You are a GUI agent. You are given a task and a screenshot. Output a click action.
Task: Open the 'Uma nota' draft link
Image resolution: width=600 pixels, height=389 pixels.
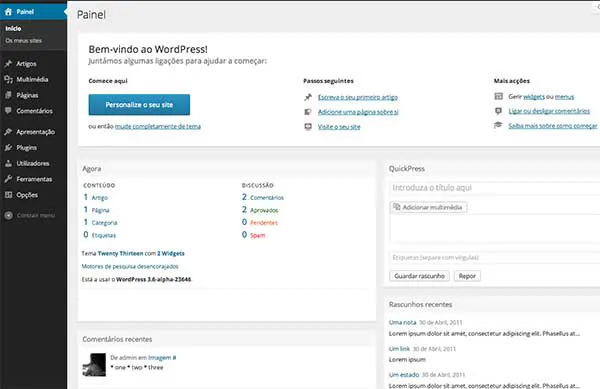click(402, 322)
